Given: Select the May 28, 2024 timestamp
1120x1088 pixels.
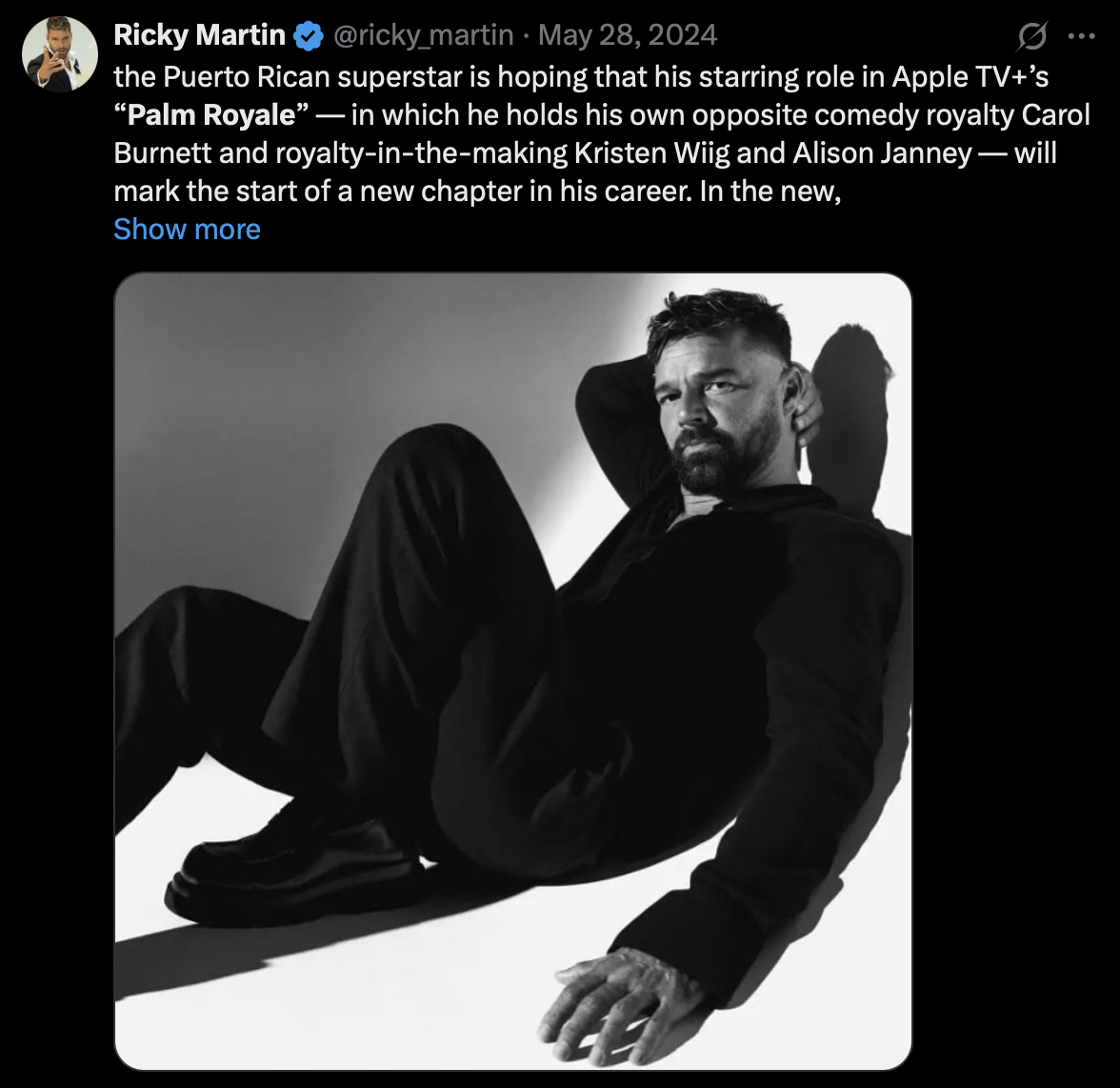Looking at the screenshot, I should tap(627, 34).
